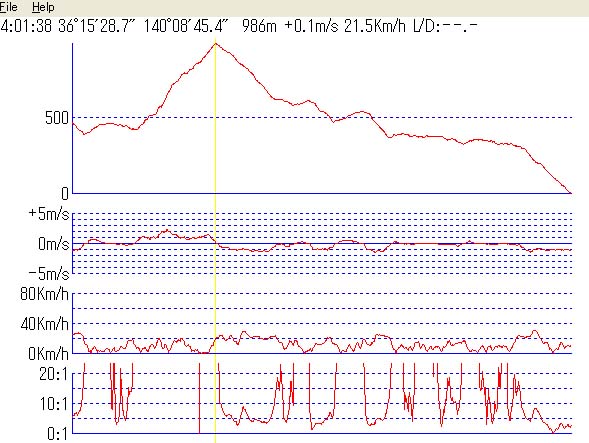Click the 21.5Km/h speed readout

tap(375, 26)
